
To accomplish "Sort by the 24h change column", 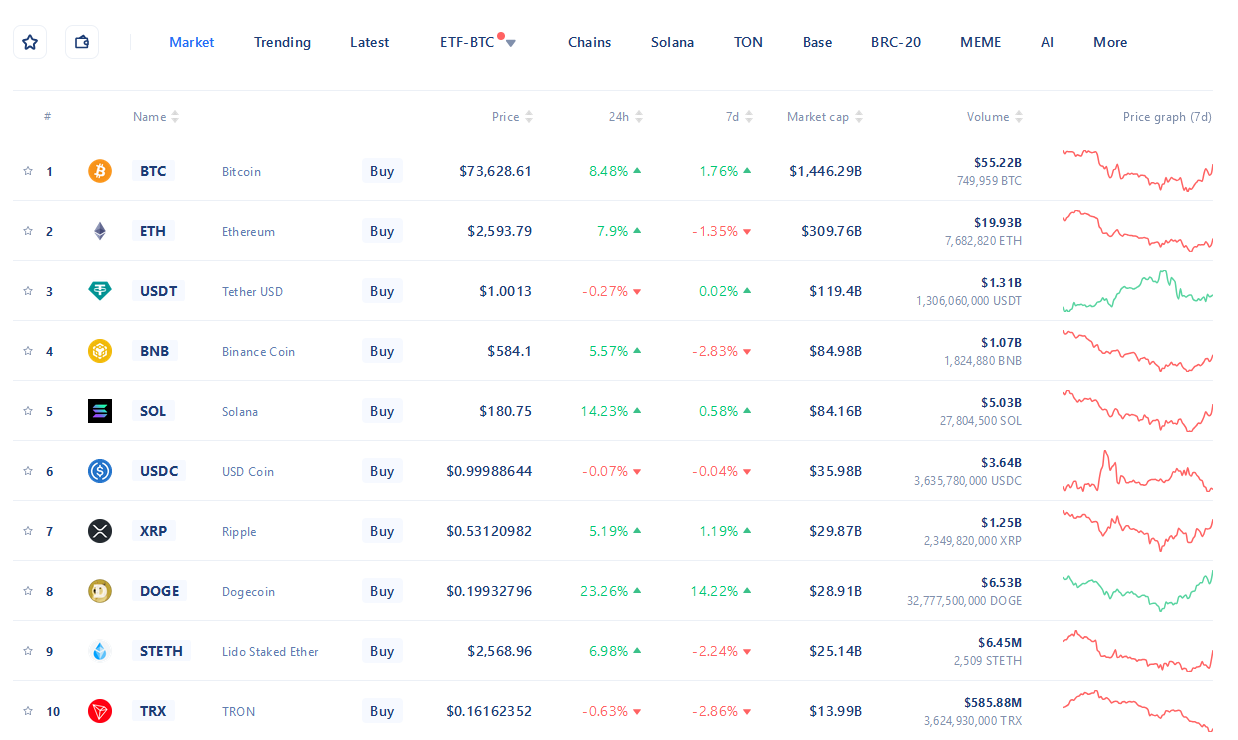I will click(x=626, y=117).
